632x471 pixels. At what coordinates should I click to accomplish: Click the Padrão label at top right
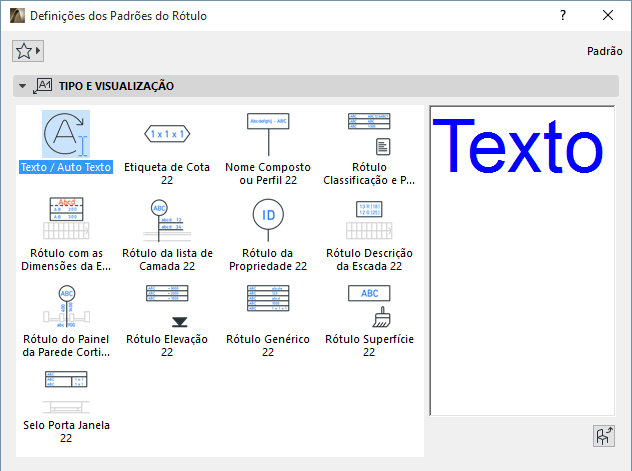pyautogui.click(x=605, y=51)
